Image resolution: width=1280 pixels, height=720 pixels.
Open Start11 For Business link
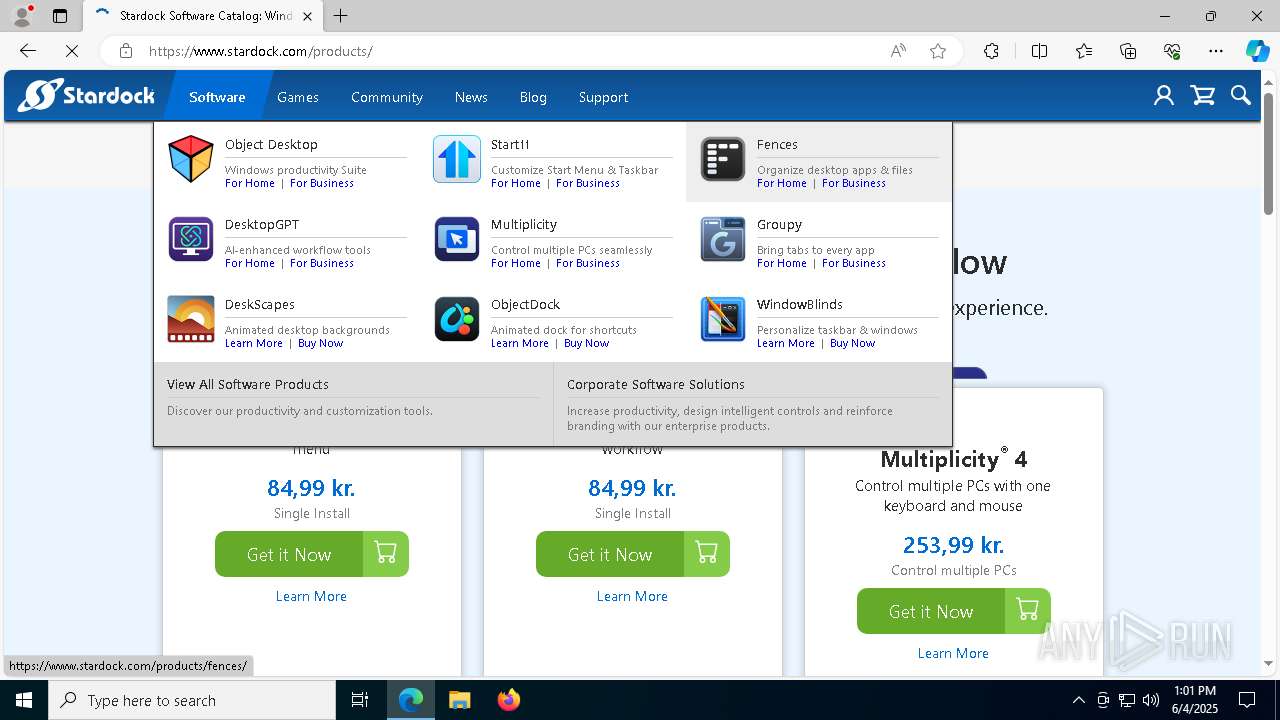588,183
